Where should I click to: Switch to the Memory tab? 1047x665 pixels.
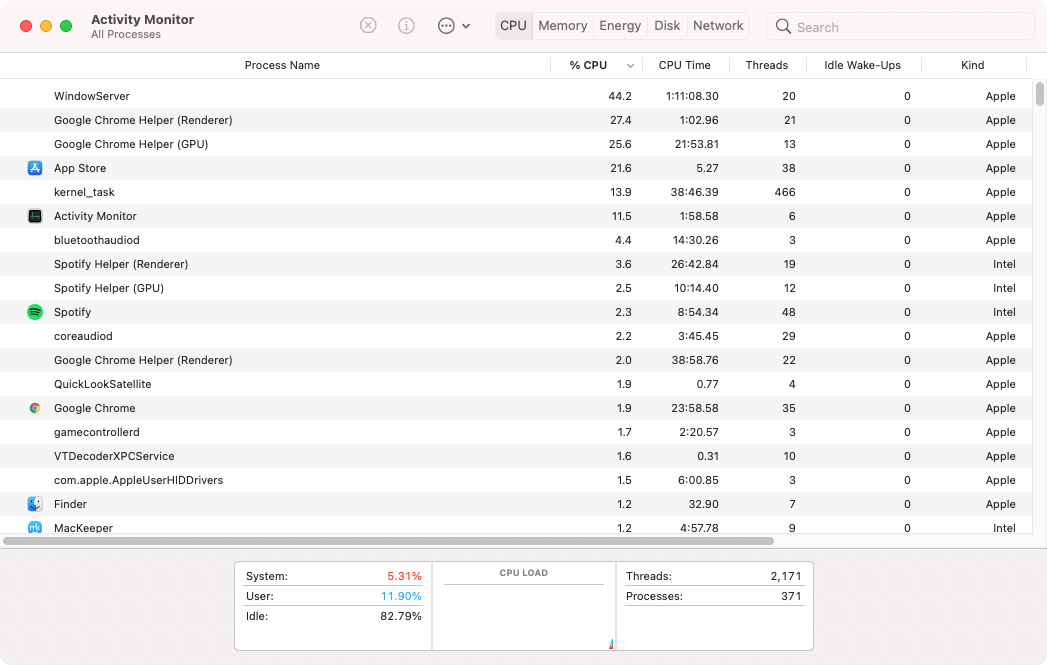(563, 25)
